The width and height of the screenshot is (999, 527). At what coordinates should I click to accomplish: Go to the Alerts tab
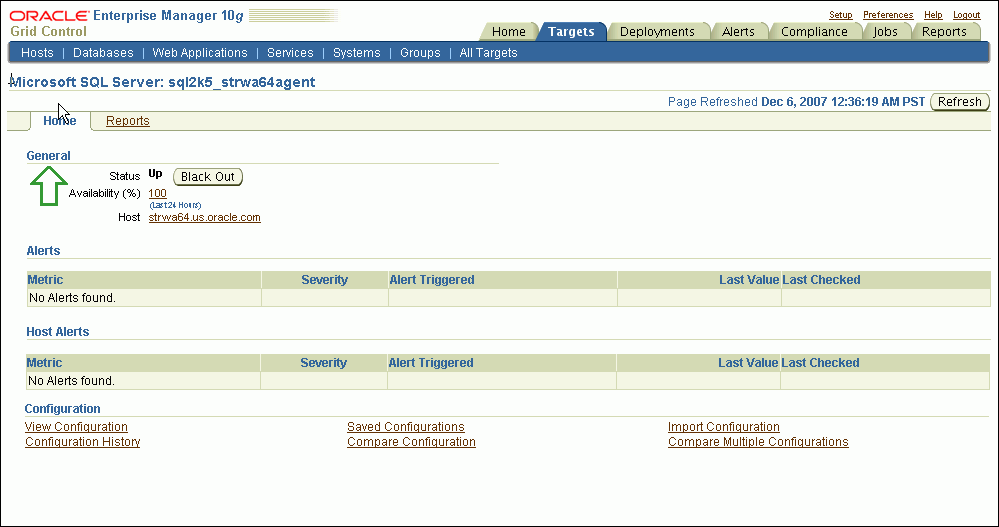738,32
